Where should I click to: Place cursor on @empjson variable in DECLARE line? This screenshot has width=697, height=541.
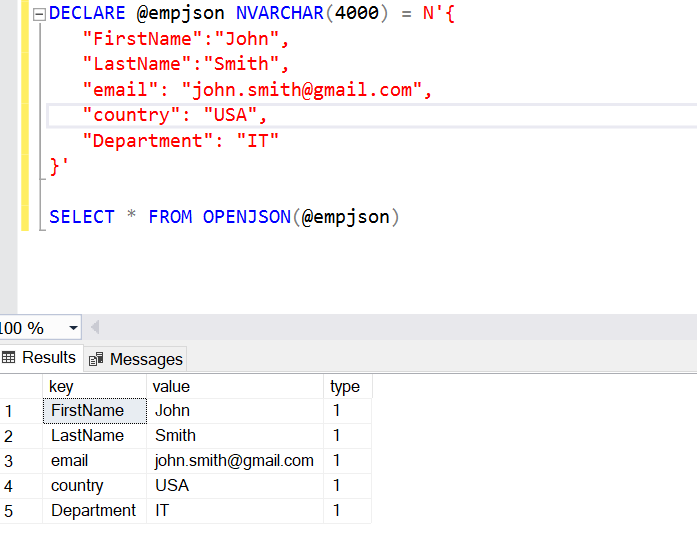coord(180,13)
